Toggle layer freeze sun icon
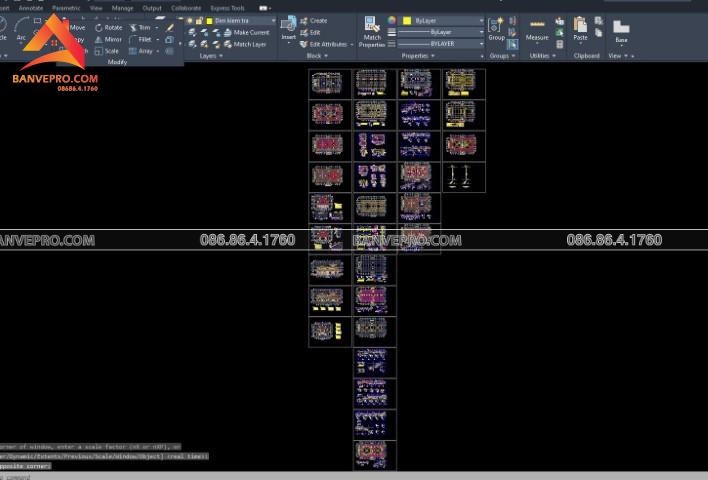The width and height of the screenshot is (708, 480). pos(190,21)
